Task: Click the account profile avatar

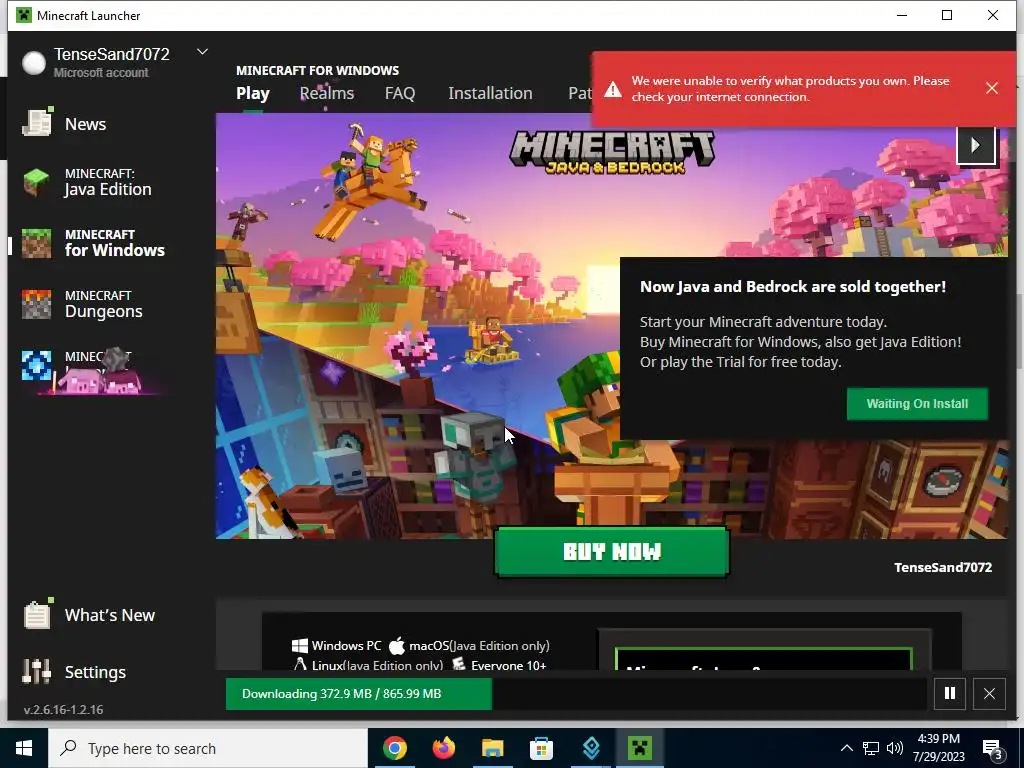Action: click(33, 63)
